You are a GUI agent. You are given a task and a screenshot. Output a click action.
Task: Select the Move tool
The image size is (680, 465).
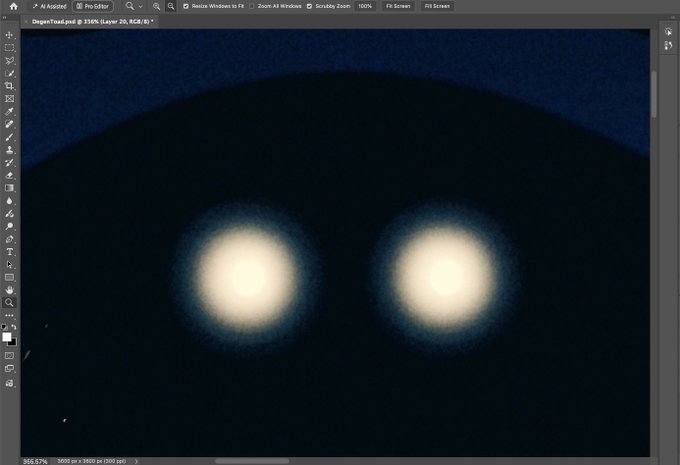(x=9, y=35)
